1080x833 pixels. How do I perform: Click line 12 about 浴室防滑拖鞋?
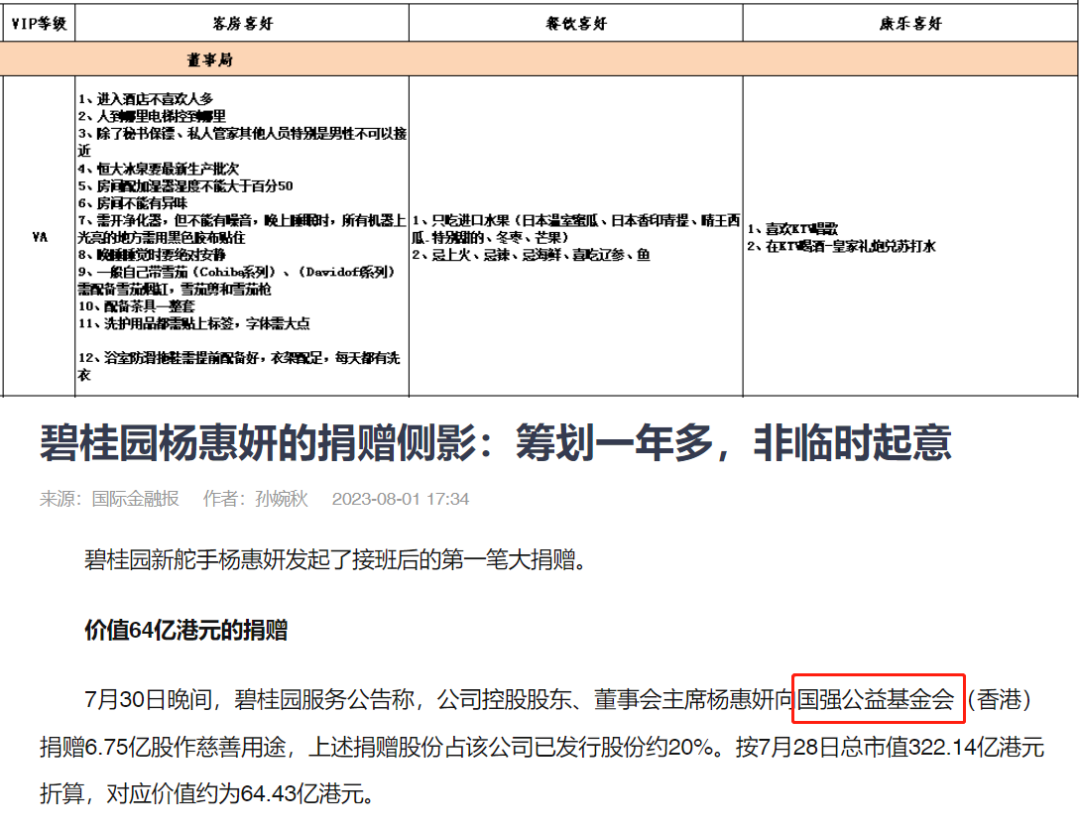point(239,367)
